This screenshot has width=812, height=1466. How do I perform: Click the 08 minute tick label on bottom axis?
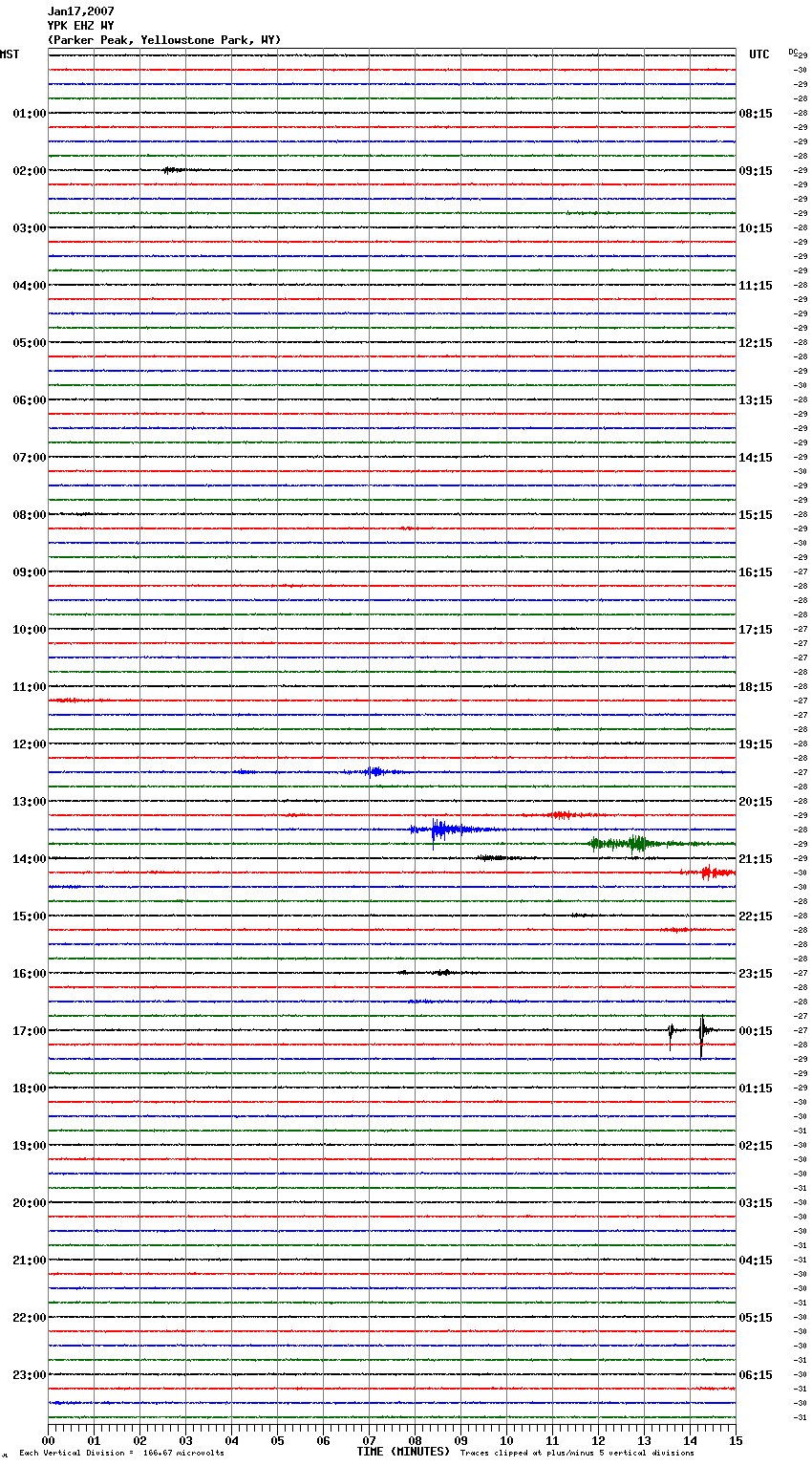pyautogui.click(x=415, y=1441)
